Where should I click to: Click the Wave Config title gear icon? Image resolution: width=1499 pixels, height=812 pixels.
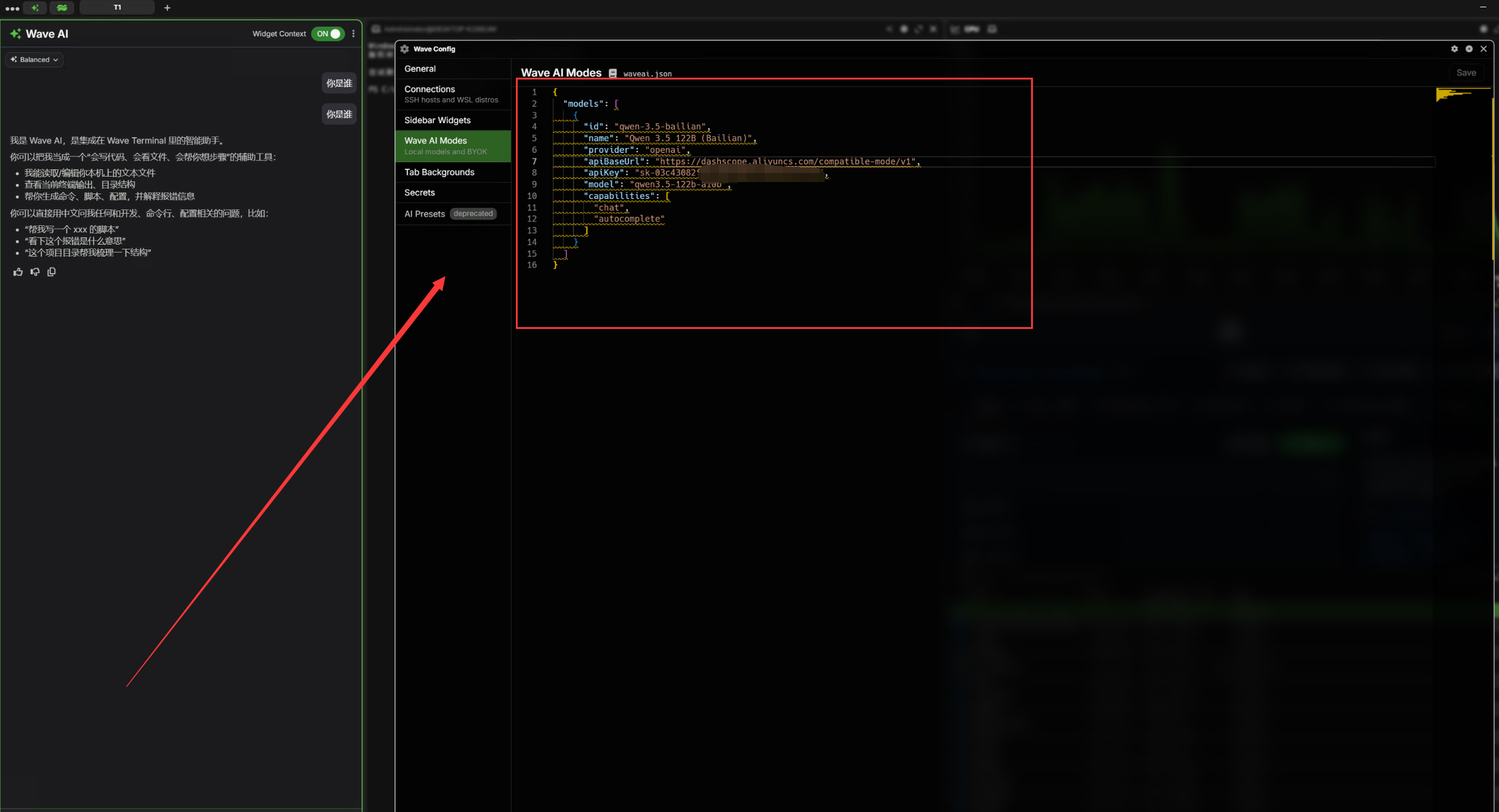tap(405, 49)
